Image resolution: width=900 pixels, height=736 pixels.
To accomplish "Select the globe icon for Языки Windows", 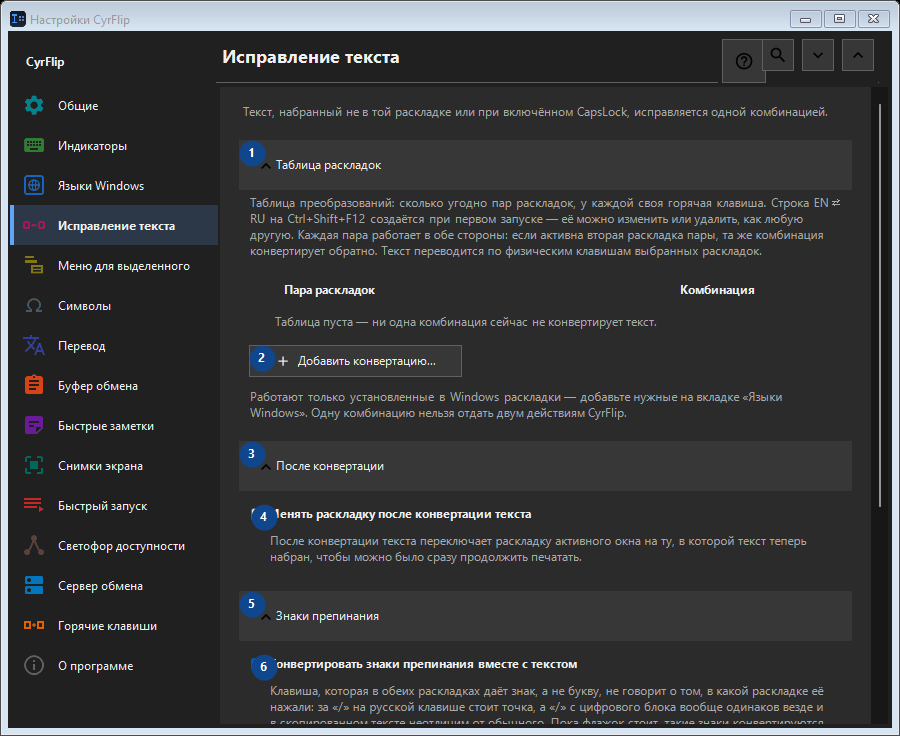I will pyautogui.click(x=34, y=185).
